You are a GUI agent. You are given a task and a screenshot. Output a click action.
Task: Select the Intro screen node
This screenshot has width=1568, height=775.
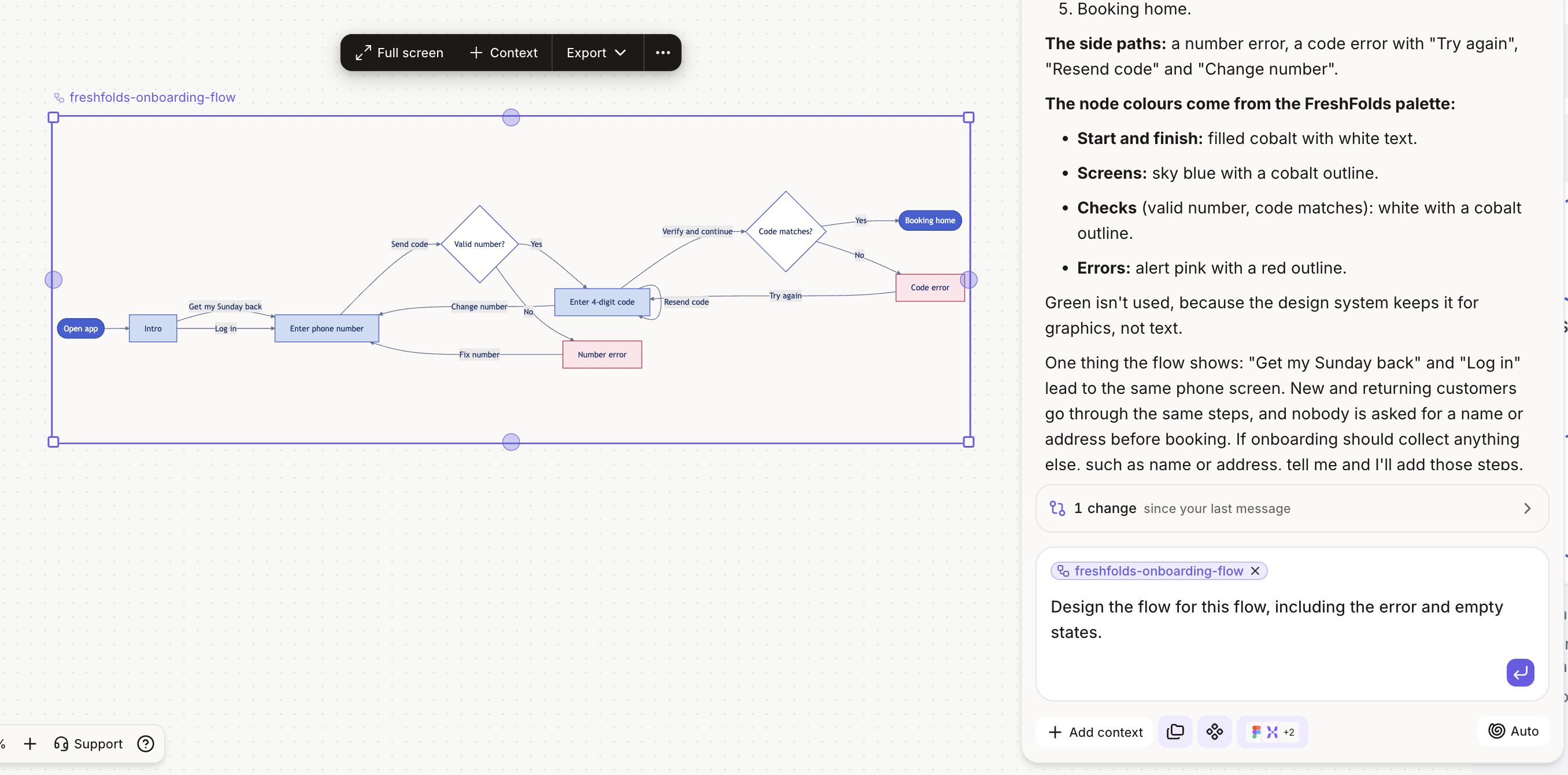pyautogui.click(x=153, y=329)
